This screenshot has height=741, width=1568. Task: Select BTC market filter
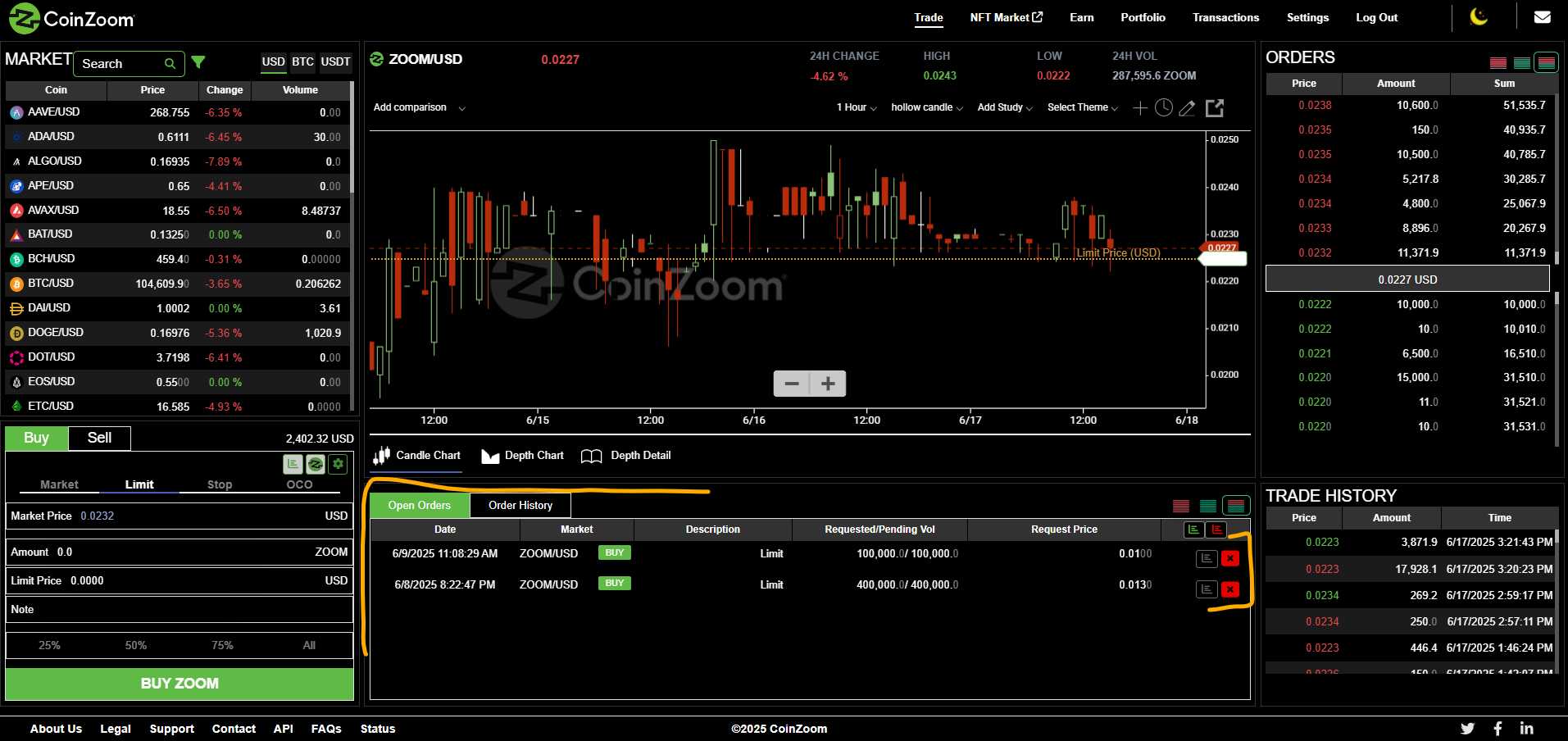click(303, 62)
